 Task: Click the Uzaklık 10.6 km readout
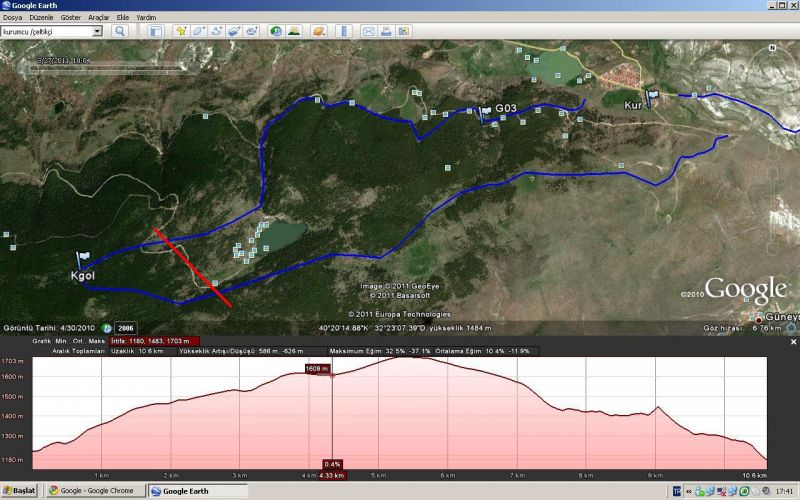click(x=138, y=351)
